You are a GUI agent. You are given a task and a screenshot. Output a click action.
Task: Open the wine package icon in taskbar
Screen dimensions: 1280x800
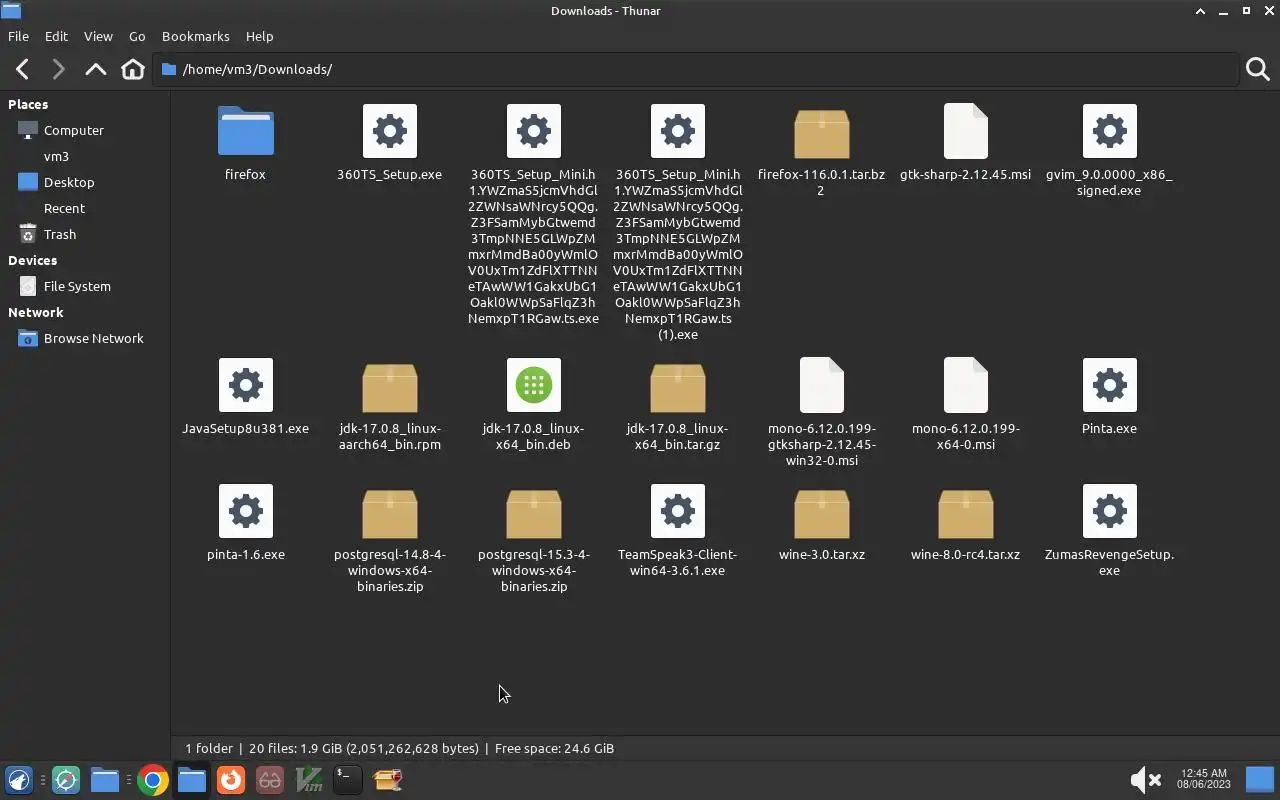pyautogui.click(x=387, y=780)
